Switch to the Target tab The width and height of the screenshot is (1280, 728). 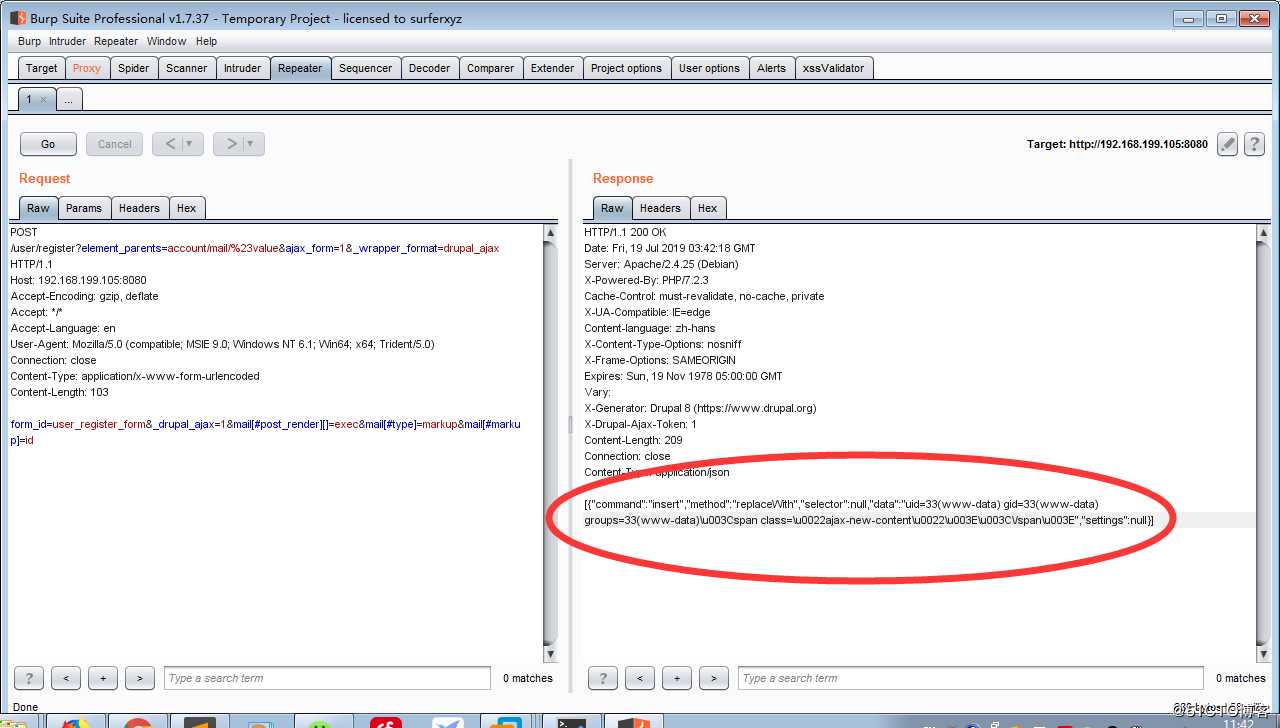point(41,68)
